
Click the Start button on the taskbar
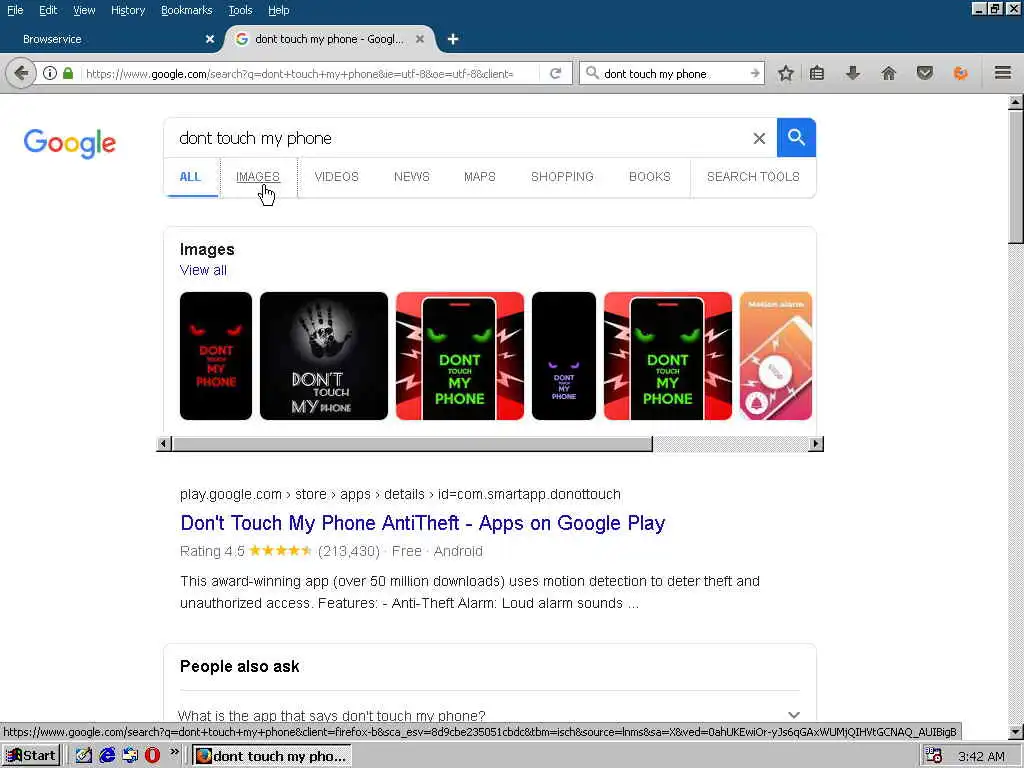click(31, 756)
